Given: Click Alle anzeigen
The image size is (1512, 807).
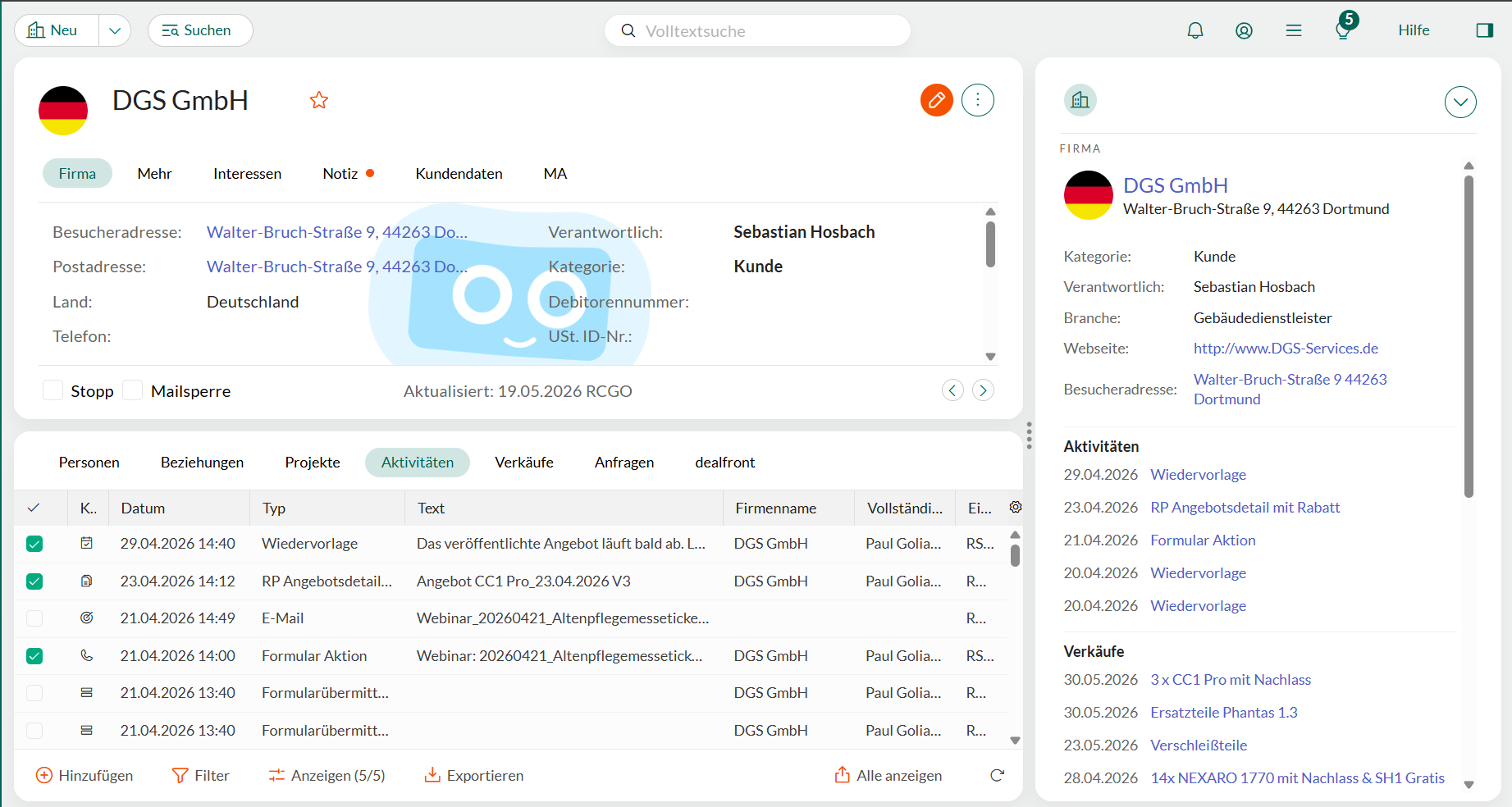Looking at the screenshot, I should [x=888, y=775].
